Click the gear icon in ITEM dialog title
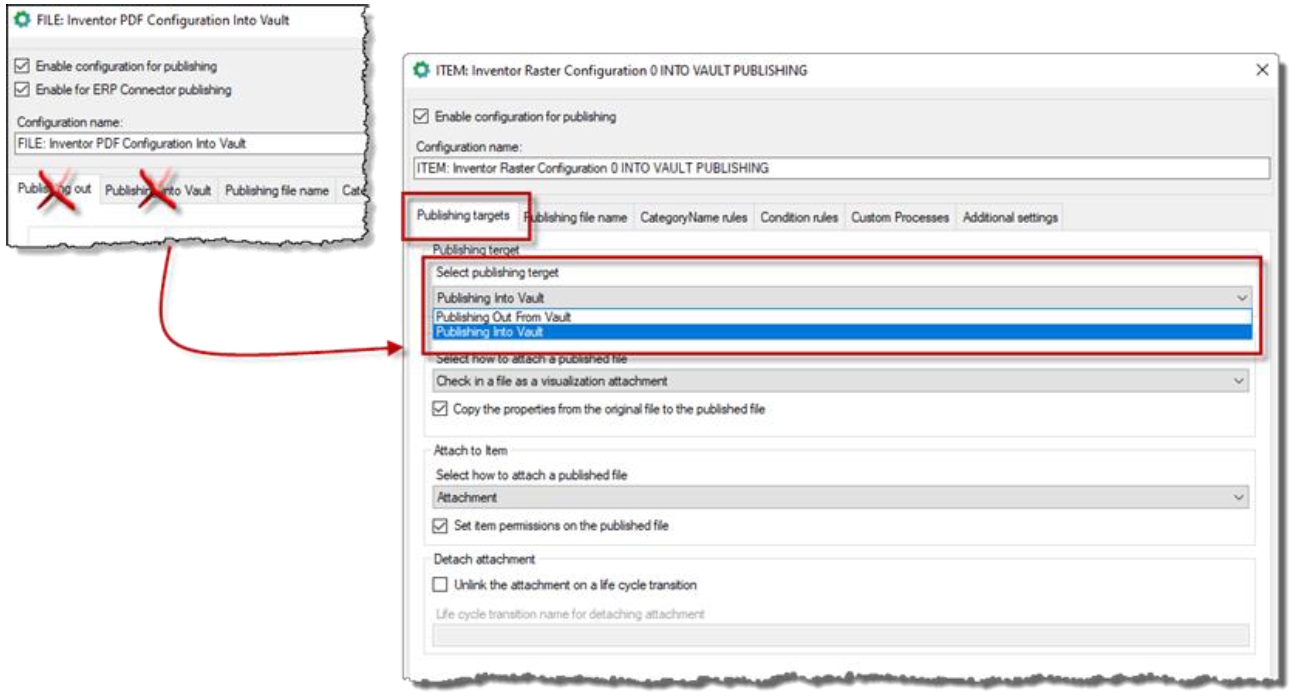This screenshot has width=1293, height=697. click(421, 70)
